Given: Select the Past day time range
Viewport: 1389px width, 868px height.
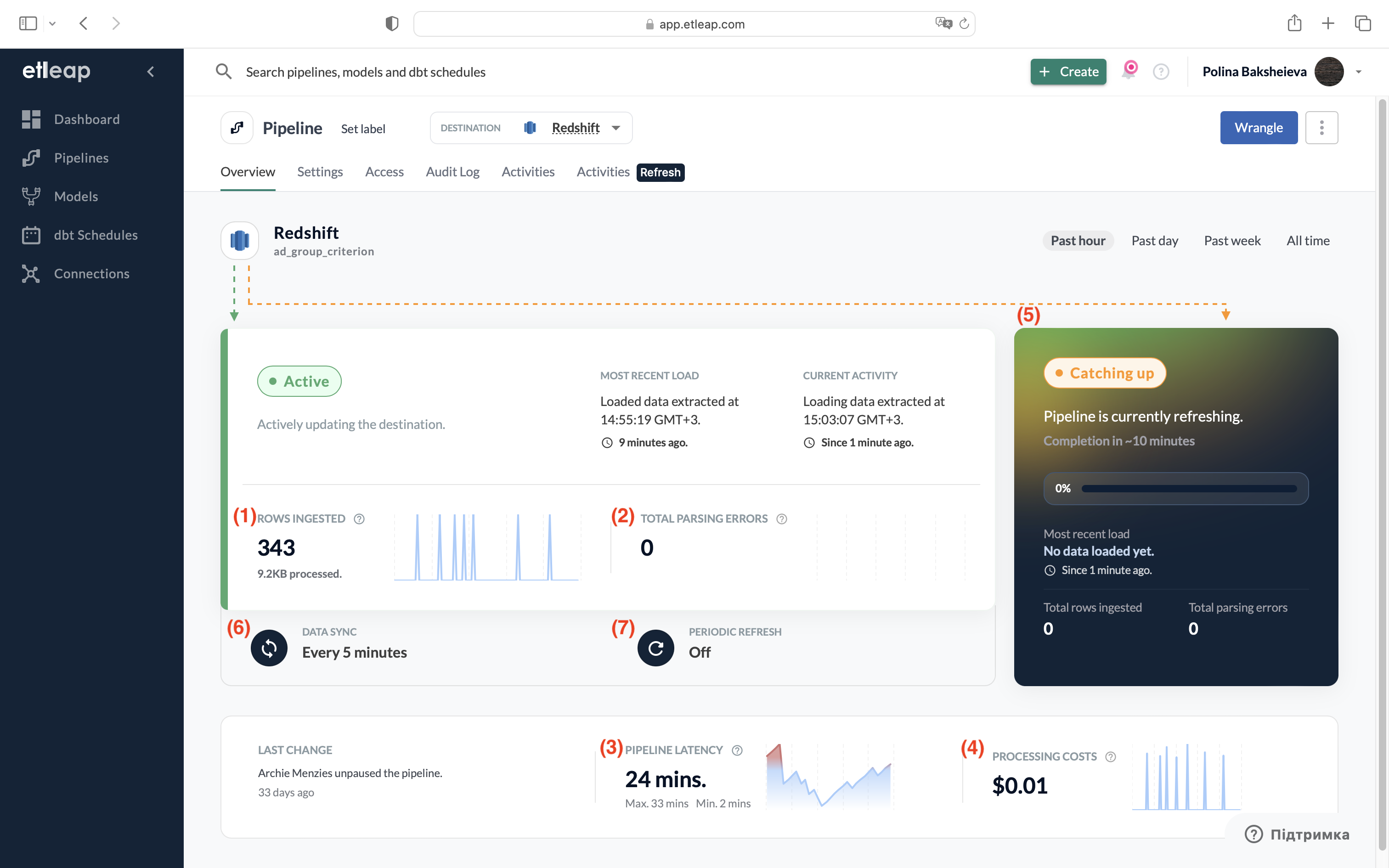Looking at the screenshot, I should pos(1154,241).
